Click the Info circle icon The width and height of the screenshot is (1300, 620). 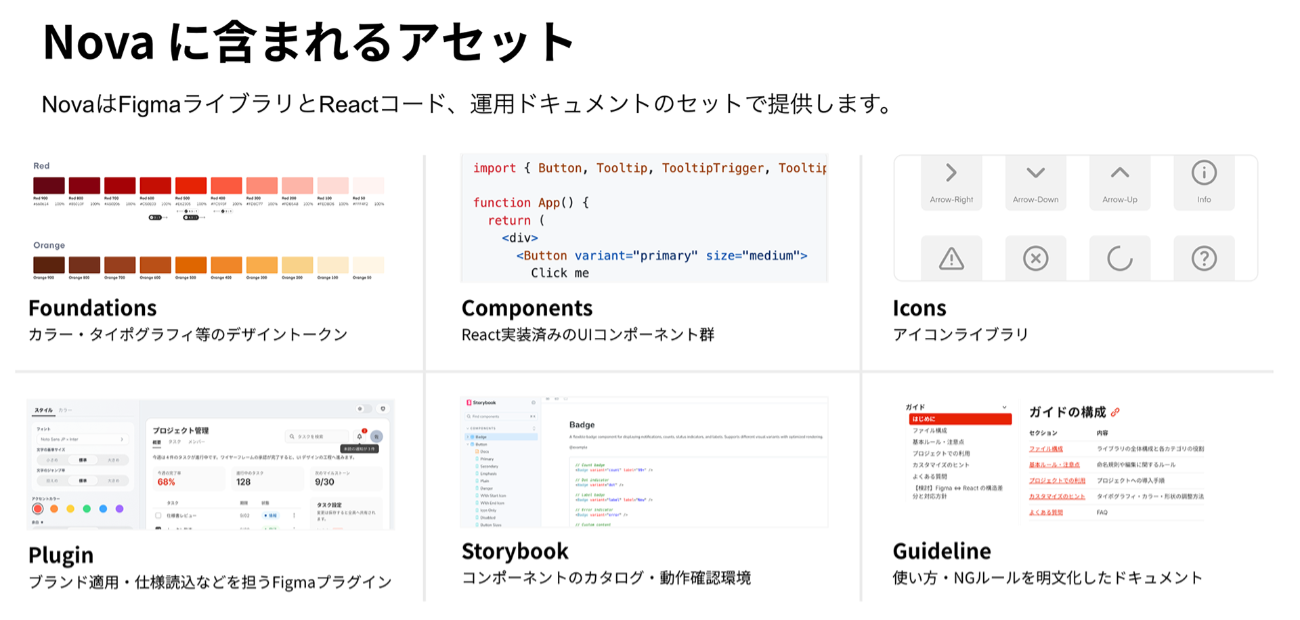(x=1204, y=172)
